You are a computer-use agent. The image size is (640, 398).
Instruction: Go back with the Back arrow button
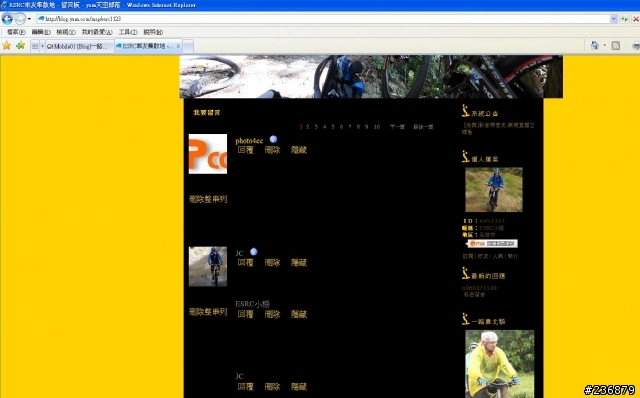point(7,19)
